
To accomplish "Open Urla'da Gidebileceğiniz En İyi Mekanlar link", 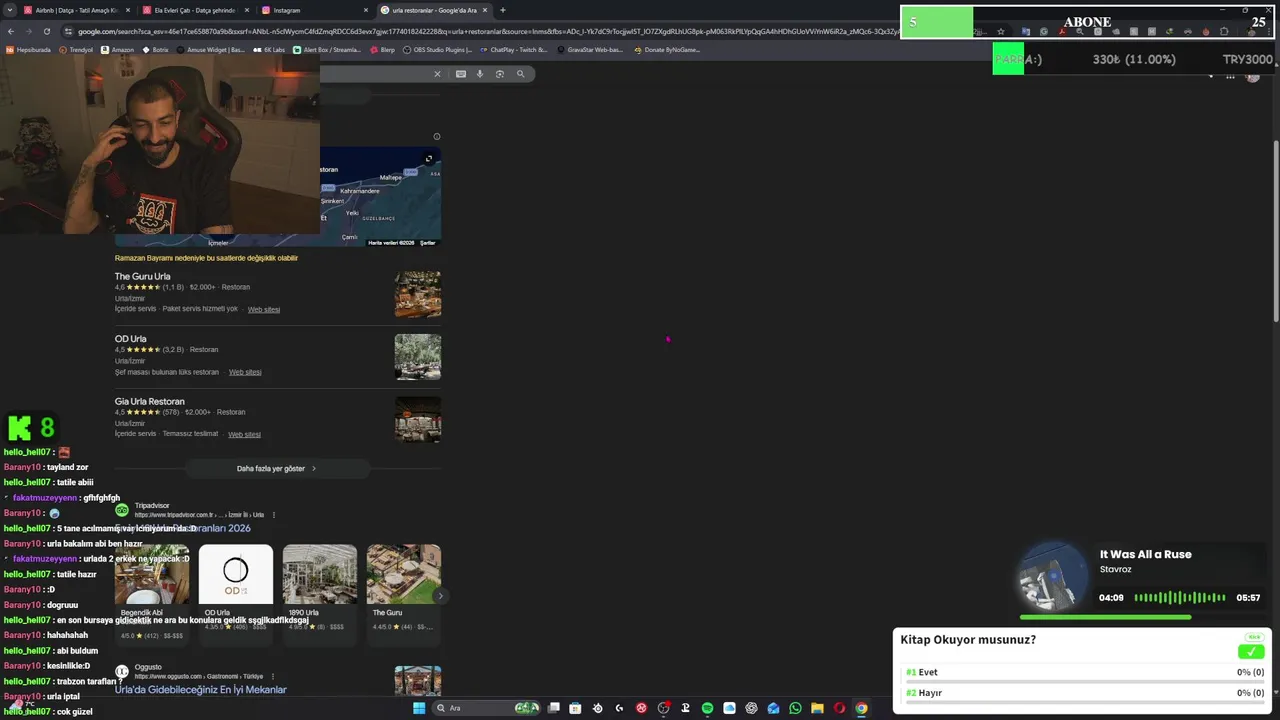I will 200,689.
